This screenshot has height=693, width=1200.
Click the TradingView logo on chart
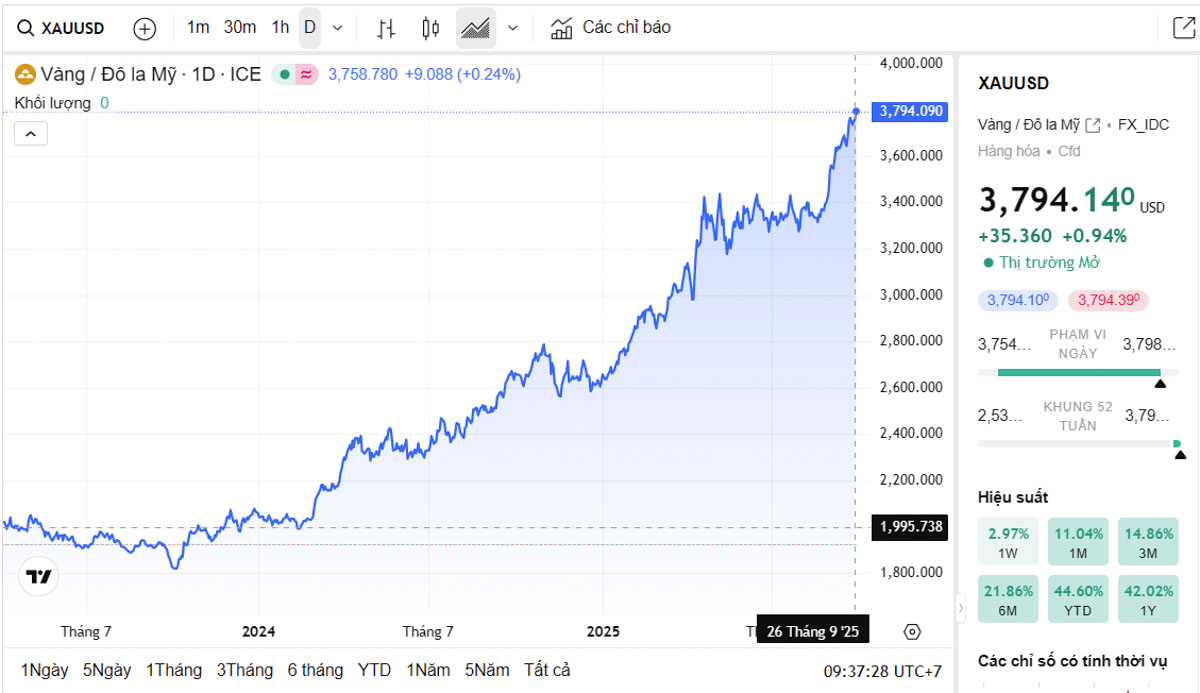(x=39, y=576)
